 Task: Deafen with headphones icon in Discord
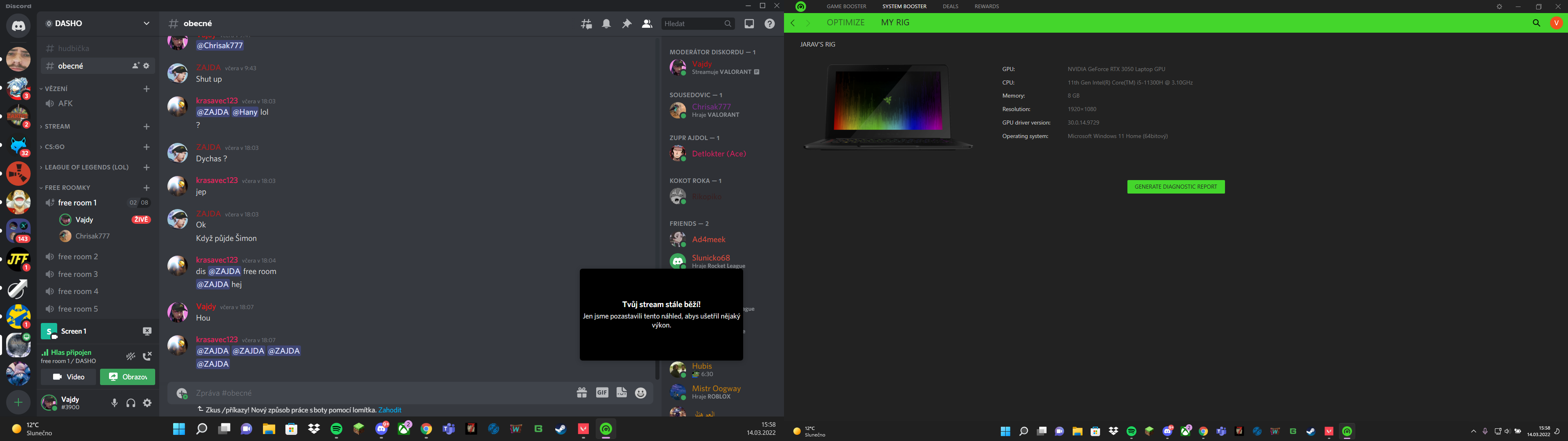click(131, 403)
